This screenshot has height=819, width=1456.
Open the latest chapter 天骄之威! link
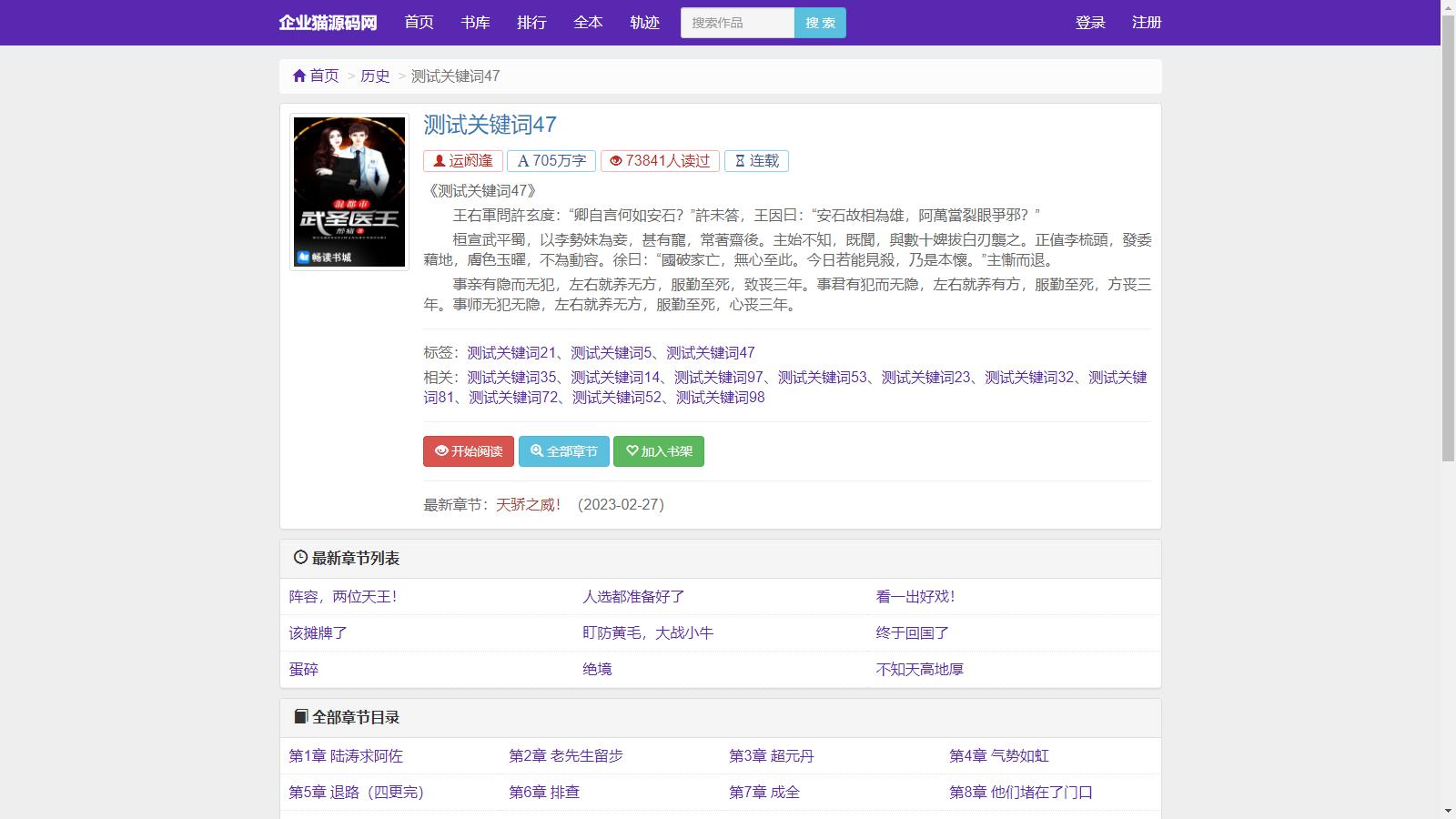coord(528,505)
